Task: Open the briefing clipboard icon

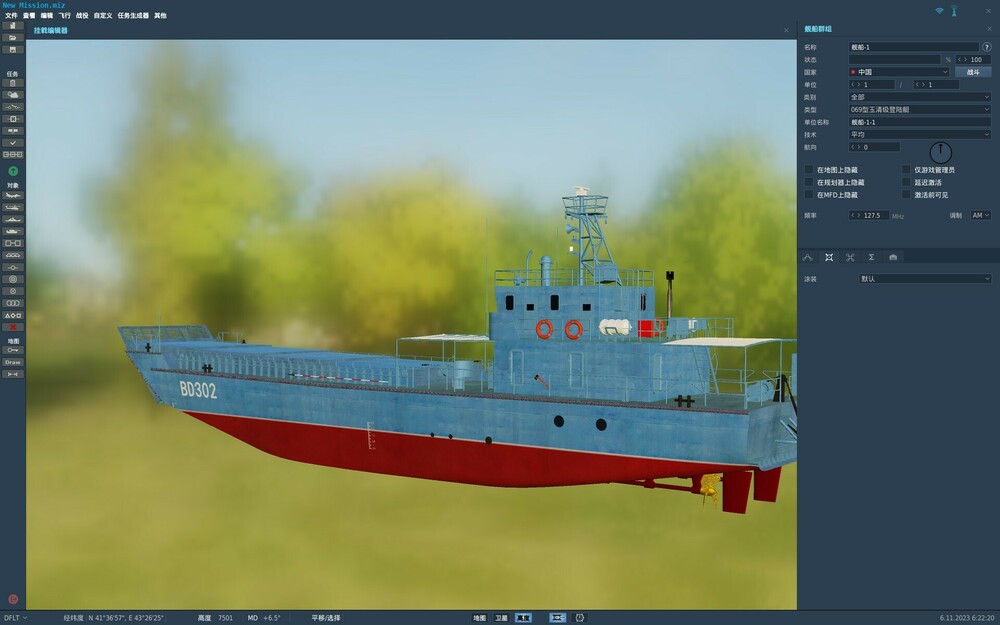Action: [x=13, y=83]
